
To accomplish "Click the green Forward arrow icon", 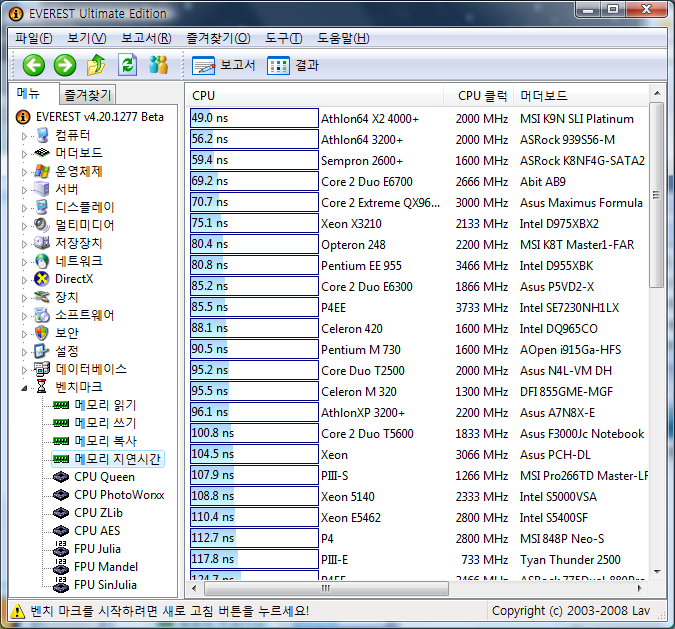I will click(65, 65).
